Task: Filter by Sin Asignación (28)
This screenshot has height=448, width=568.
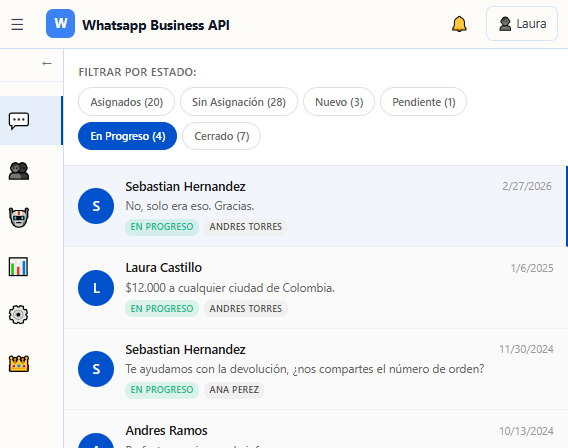Action: [239, 102]
